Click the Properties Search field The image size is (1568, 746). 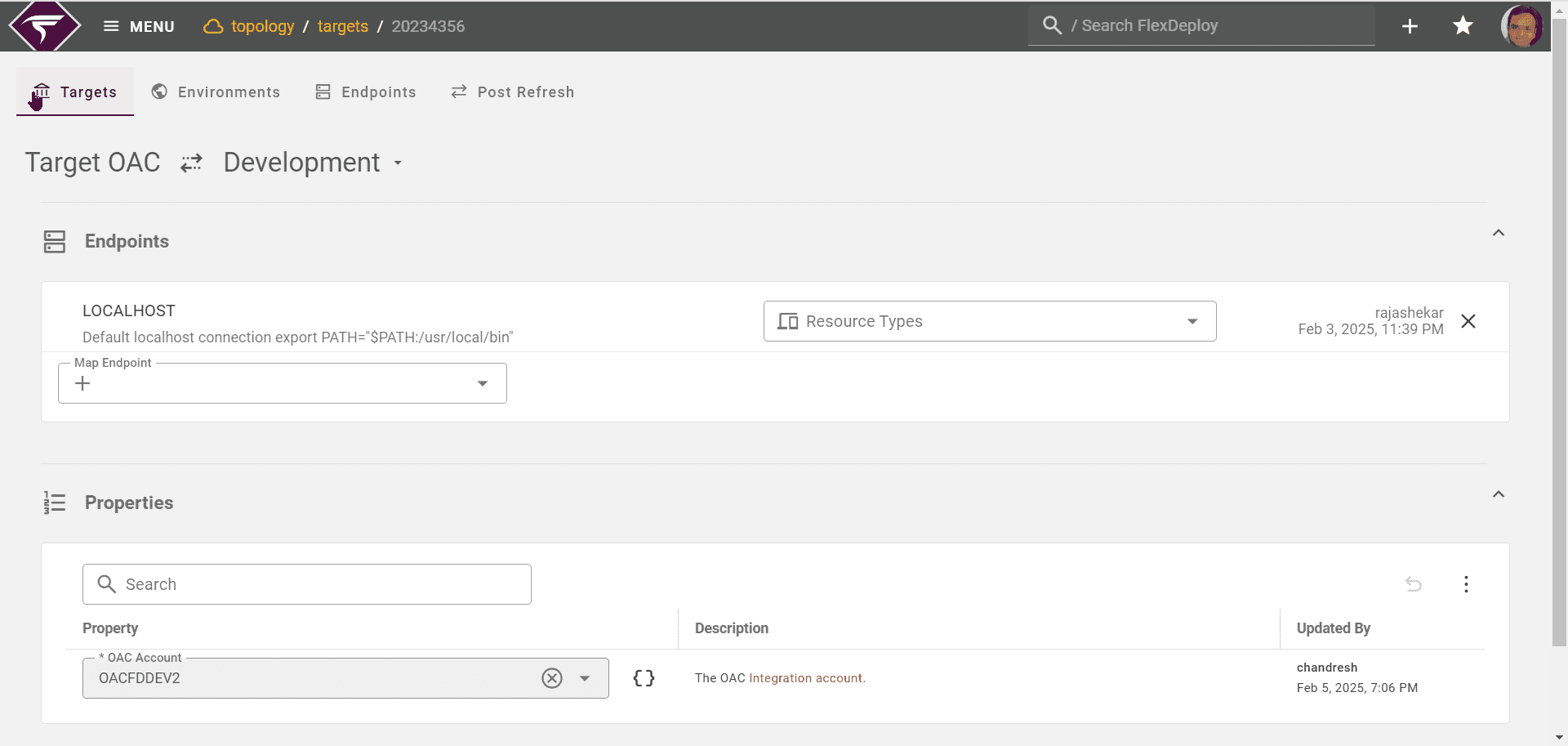pyautogui.click(x=307, y=584)
